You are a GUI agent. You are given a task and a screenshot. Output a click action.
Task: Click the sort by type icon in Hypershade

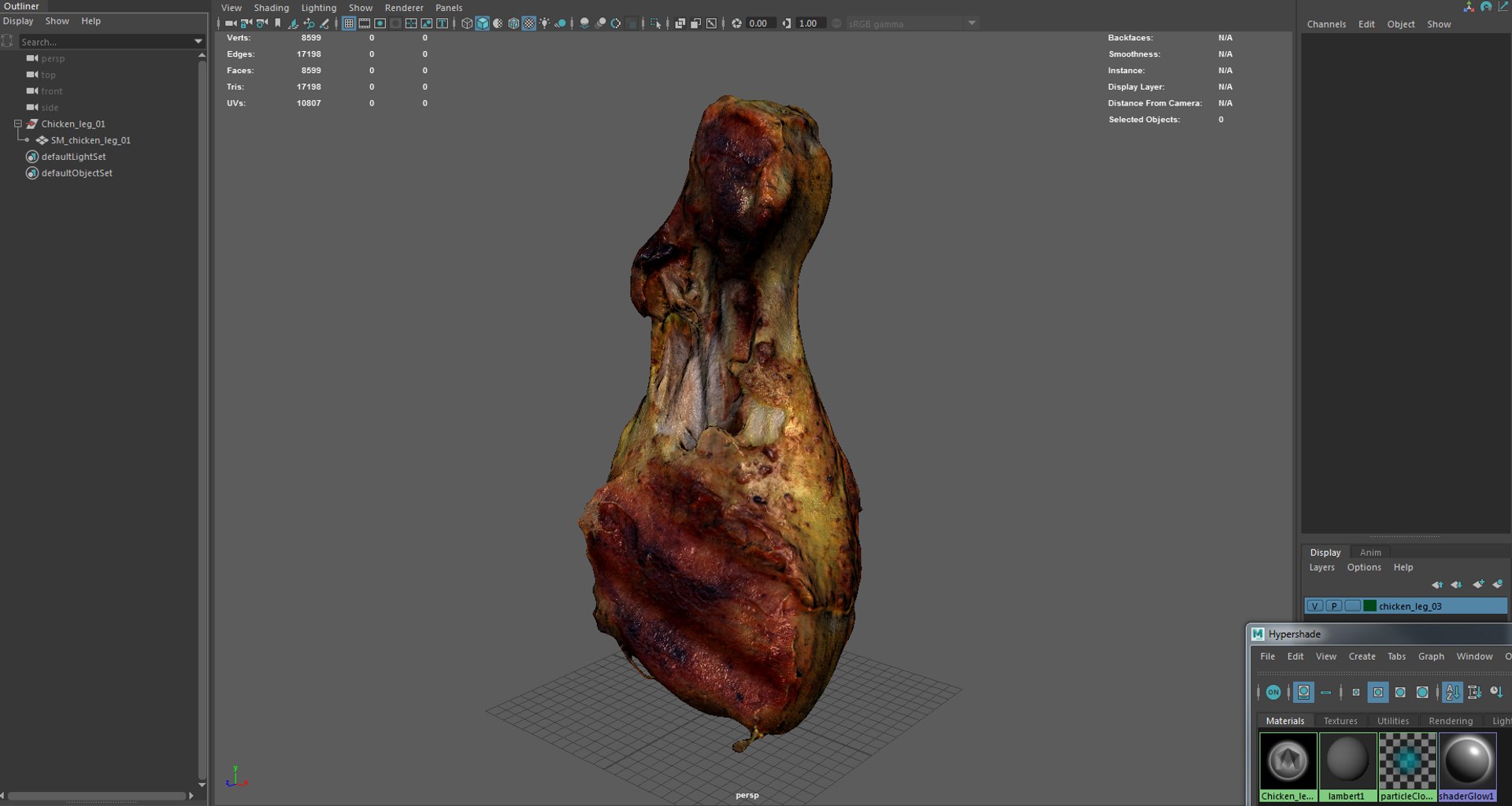pos(1474,692)
